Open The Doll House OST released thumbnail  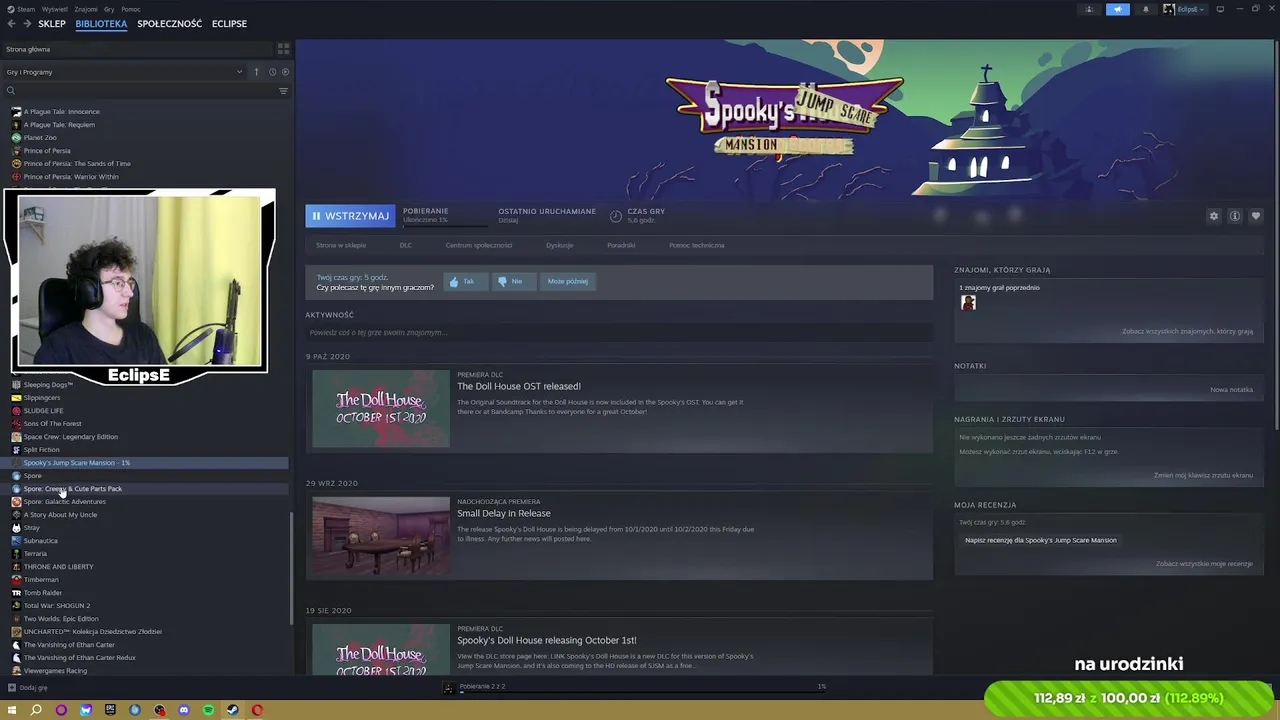[381, 409]
